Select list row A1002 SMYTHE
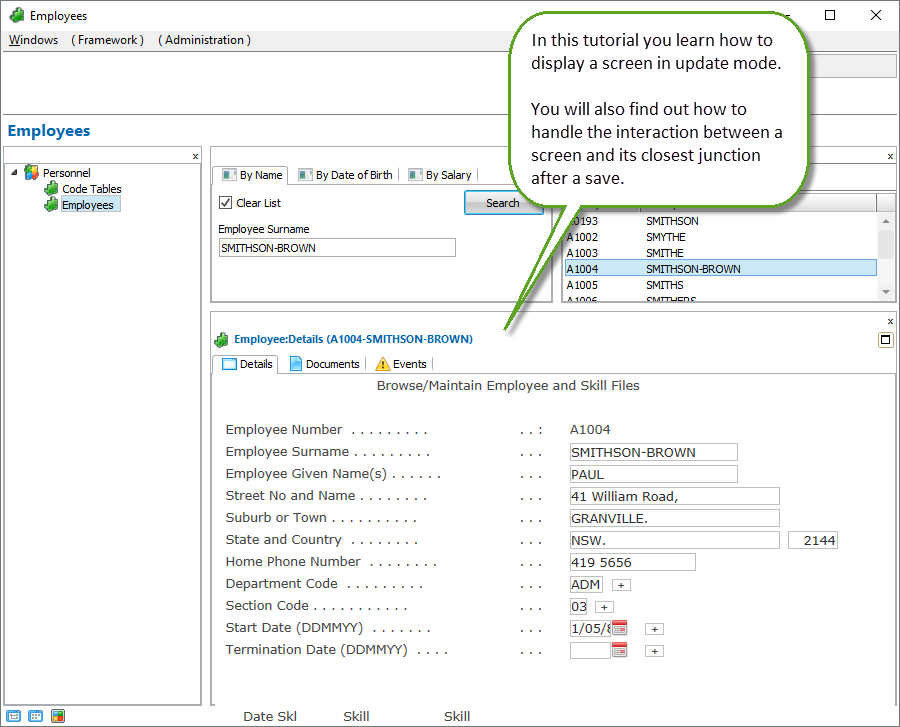 tap(721, 237)
